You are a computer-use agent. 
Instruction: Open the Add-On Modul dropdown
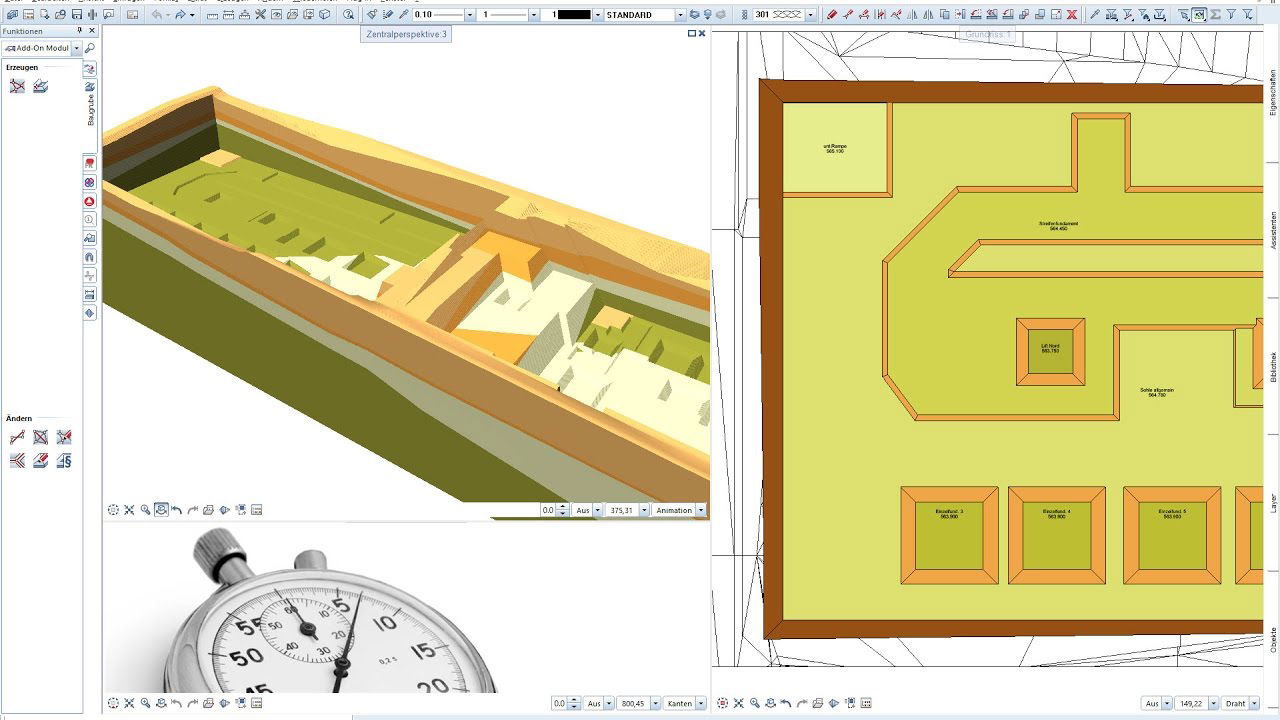pyautogui.click(x=77, y=48)
